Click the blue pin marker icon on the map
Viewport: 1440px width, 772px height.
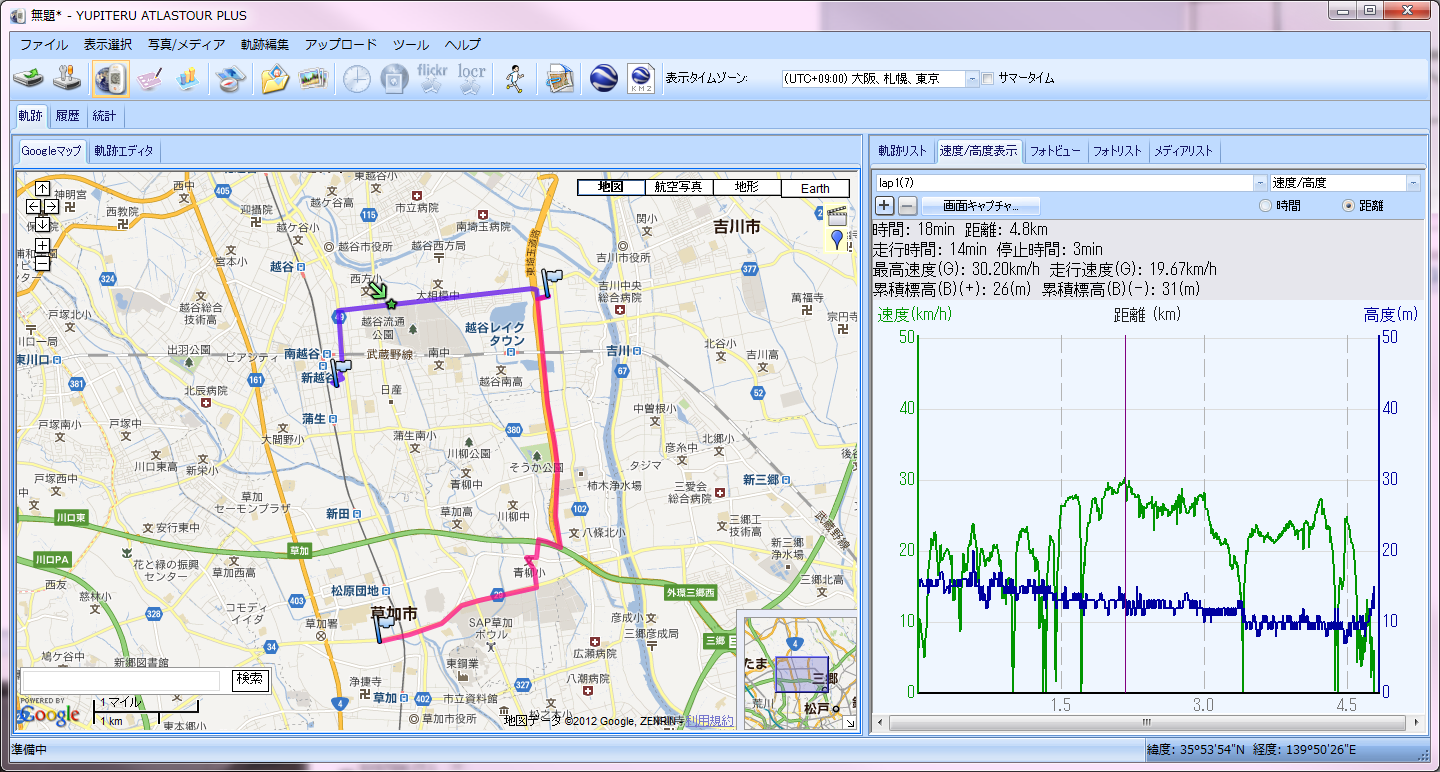(836, 240)
